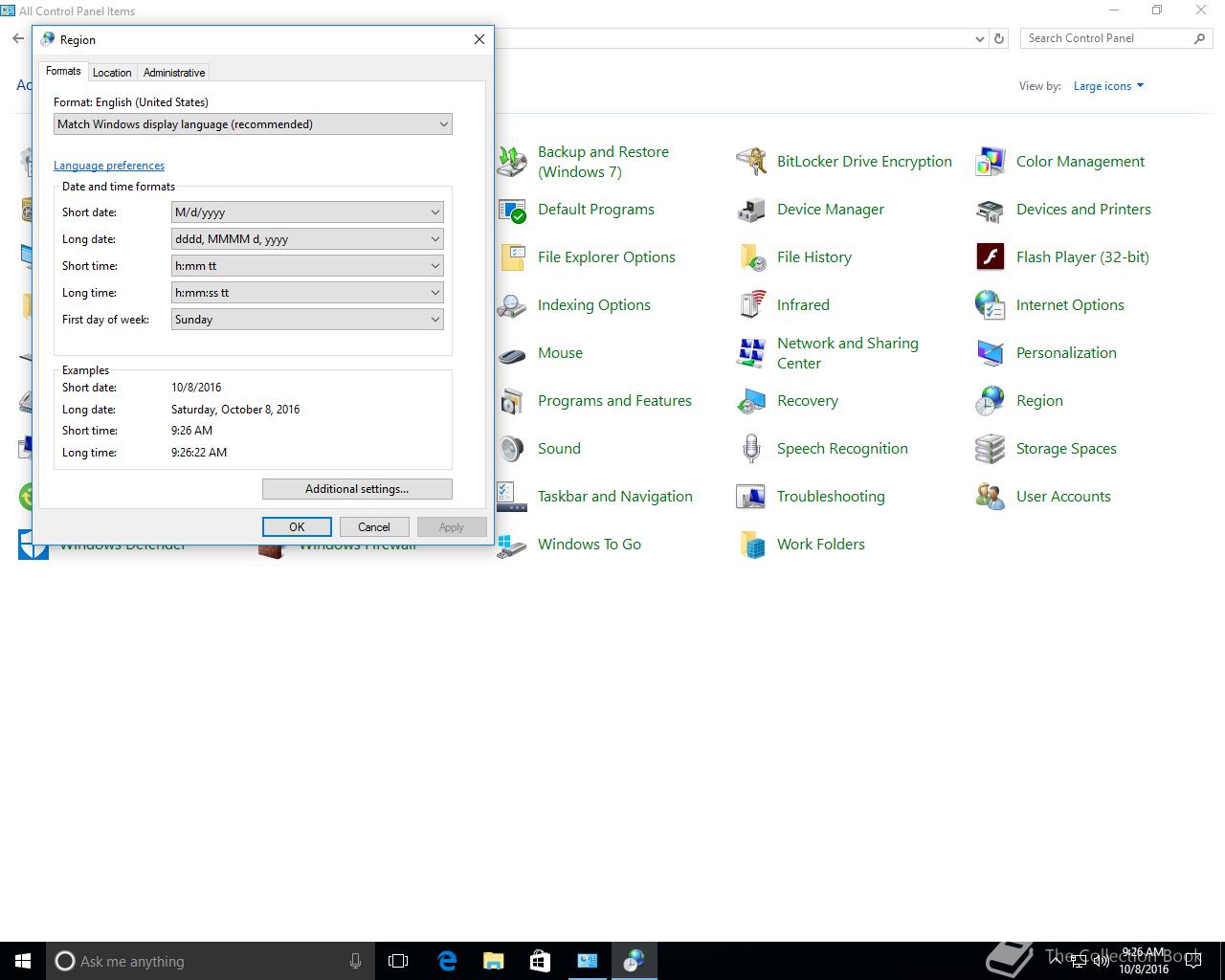The width and height of the screenshot is (1225, 980).
Task: Close the Region dialog window
Action: (x=479, y=39)
